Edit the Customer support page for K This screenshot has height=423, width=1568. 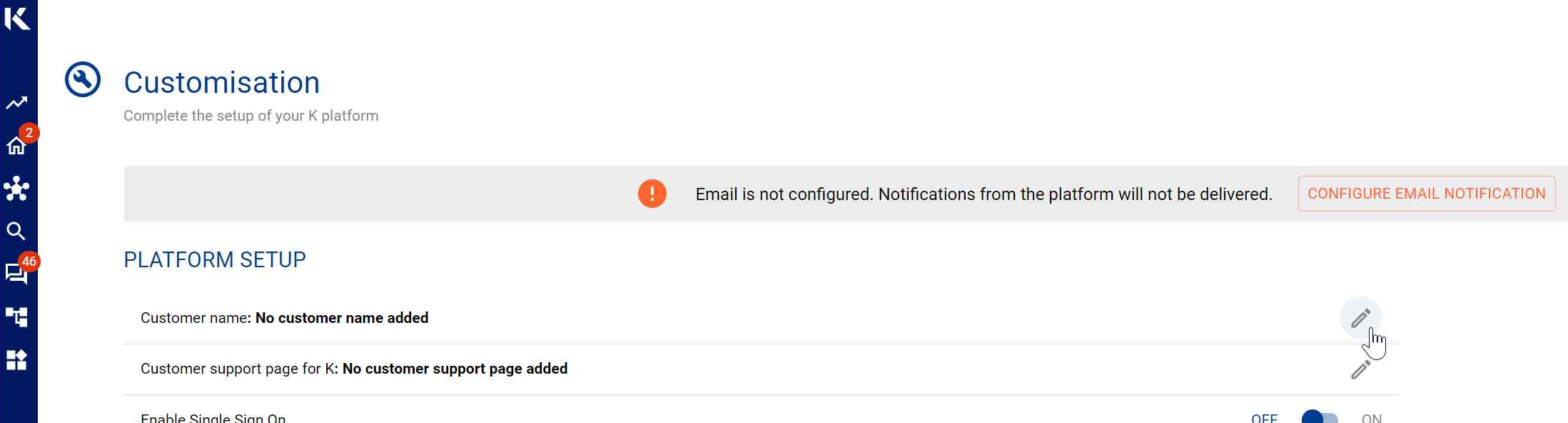(x=1360, y=369)
